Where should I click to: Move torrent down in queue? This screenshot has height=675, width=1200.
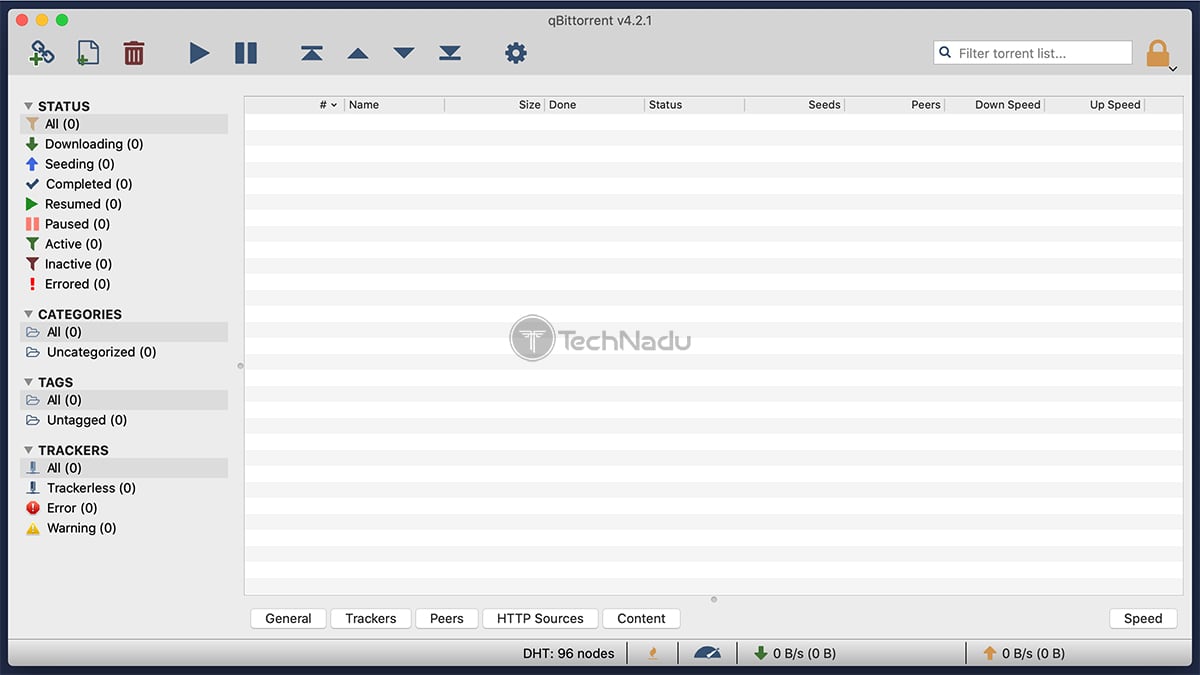point(404,53)
